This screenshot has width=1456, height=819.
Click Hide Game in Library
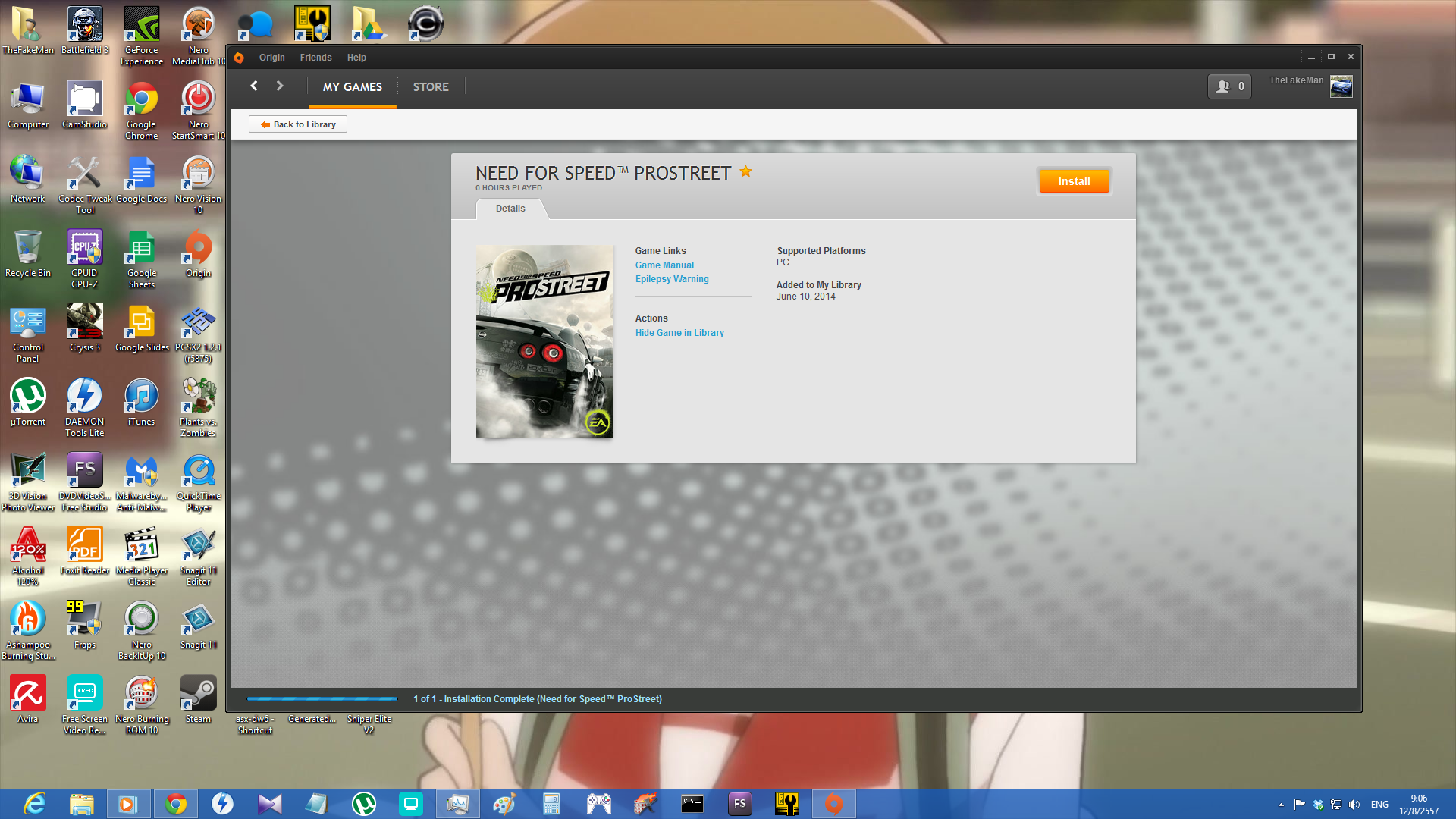click(x=679, y=333)
